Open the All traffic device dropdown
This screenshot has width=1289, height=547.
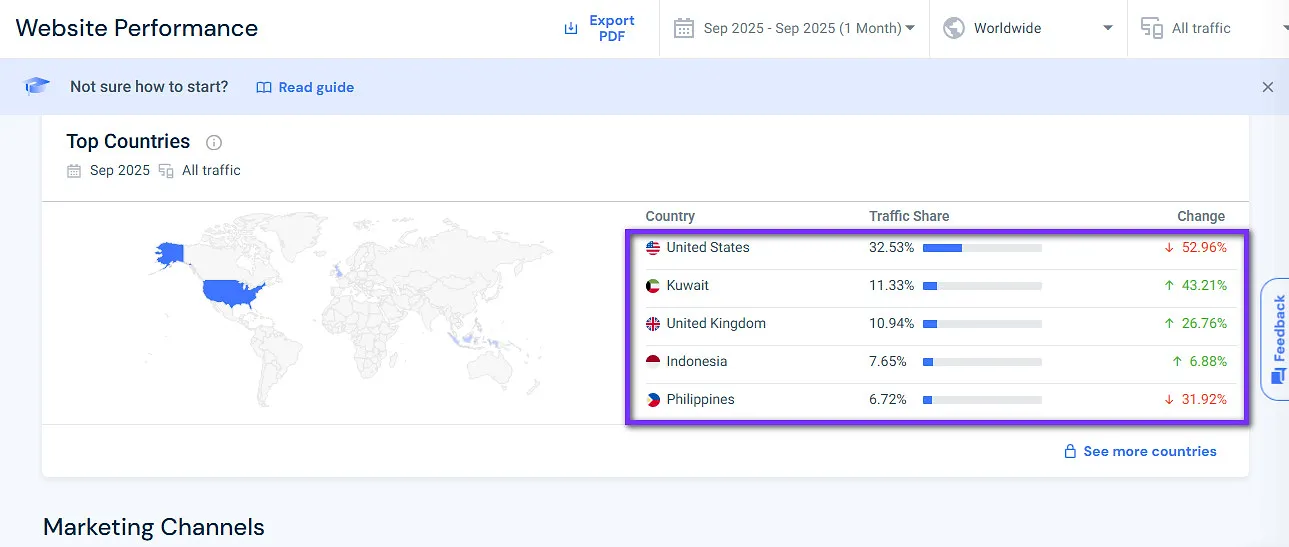point(1212,28)
